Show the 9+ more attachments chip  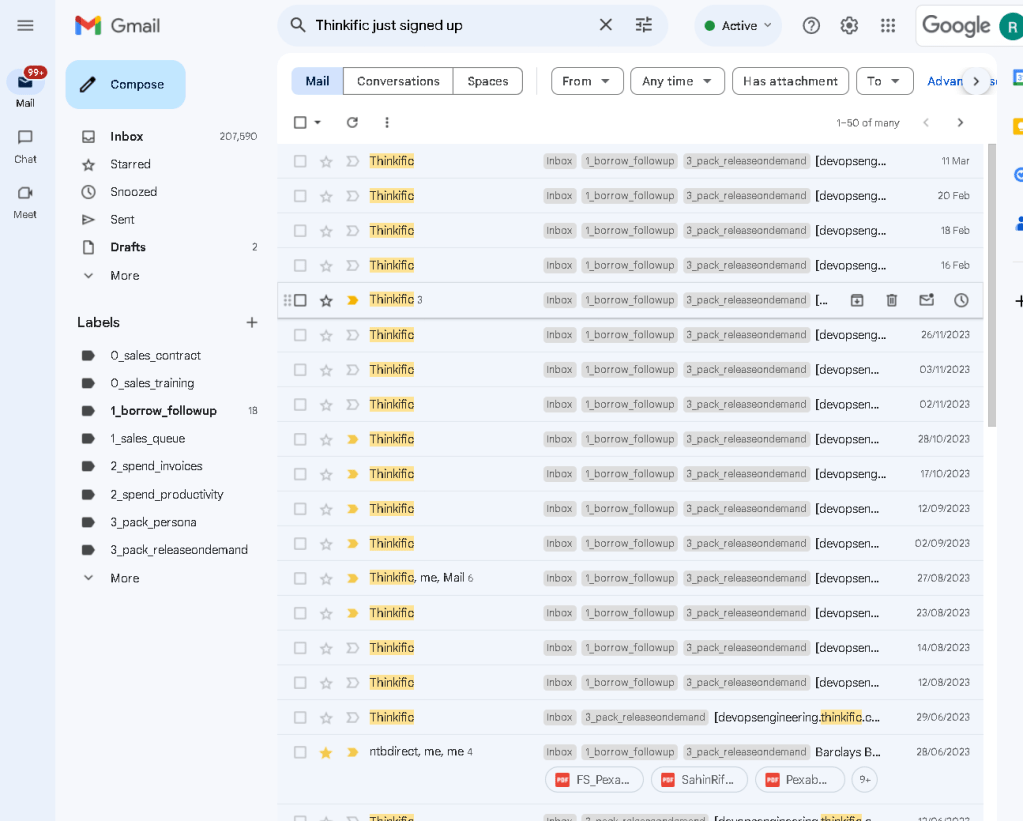(864, 780)
